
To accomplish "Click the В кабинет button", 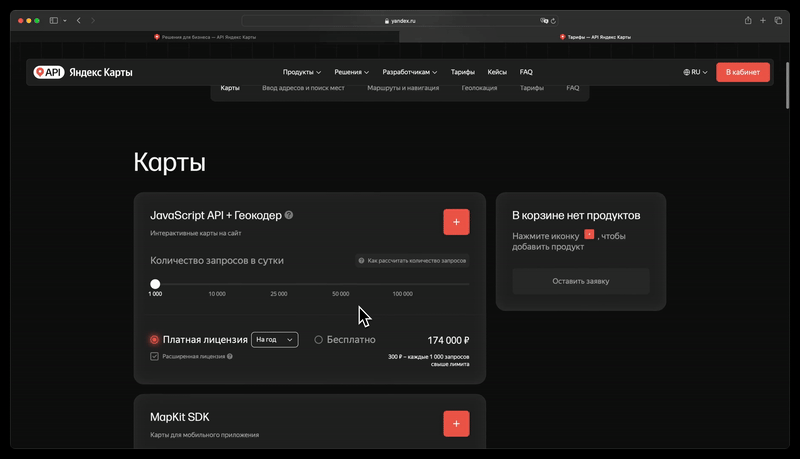I will [x=743, y=72].
